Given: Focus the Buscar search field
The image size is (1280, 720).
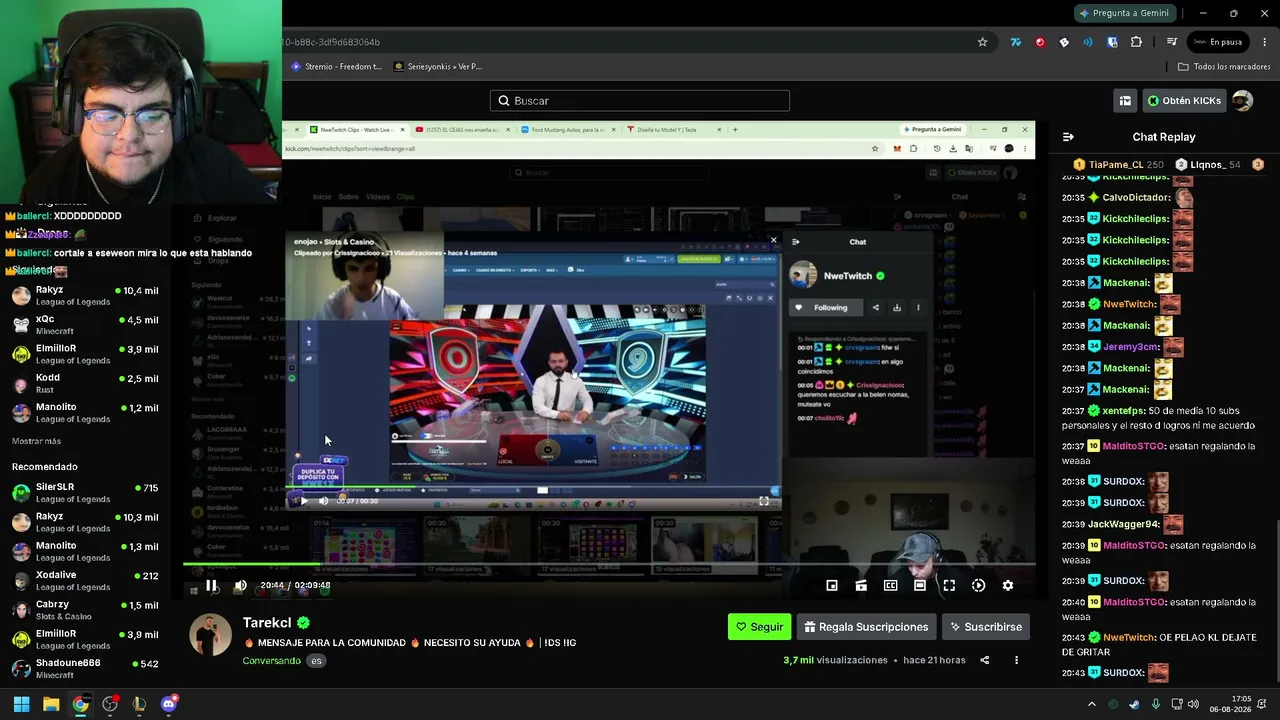Looking at the screenshot, I should 640,101.
